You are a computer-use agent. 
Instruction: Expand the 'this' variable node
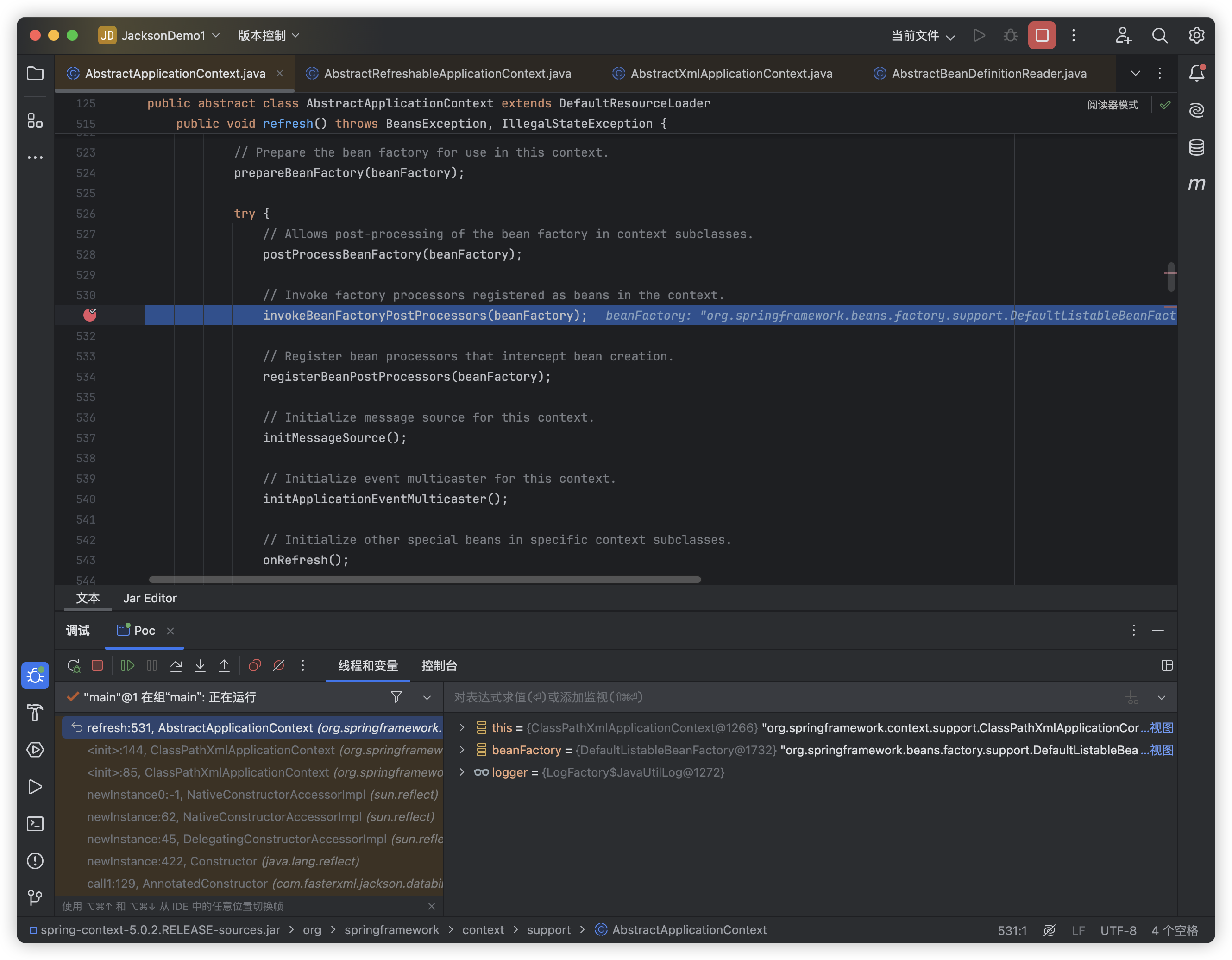[462, 727]
